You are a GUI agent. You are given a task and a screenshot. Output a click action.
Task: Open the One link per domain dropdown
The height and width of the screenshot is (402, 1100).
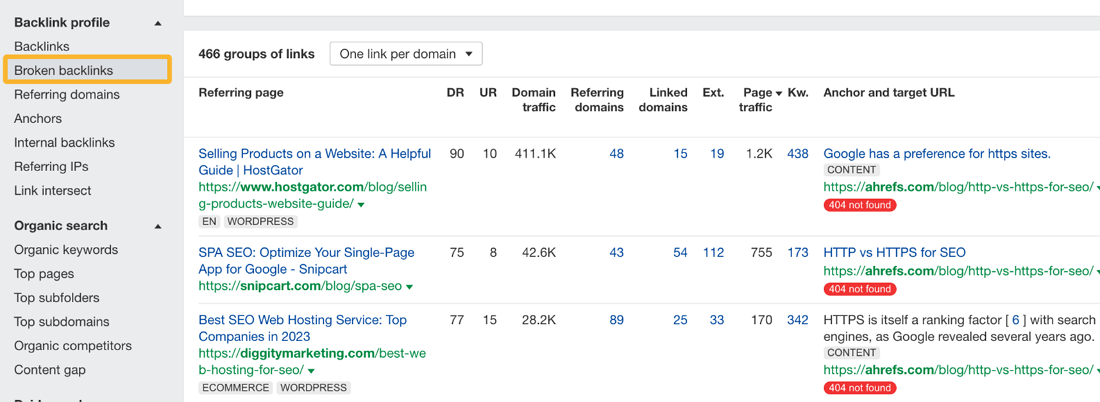click(x=406, y=54)
